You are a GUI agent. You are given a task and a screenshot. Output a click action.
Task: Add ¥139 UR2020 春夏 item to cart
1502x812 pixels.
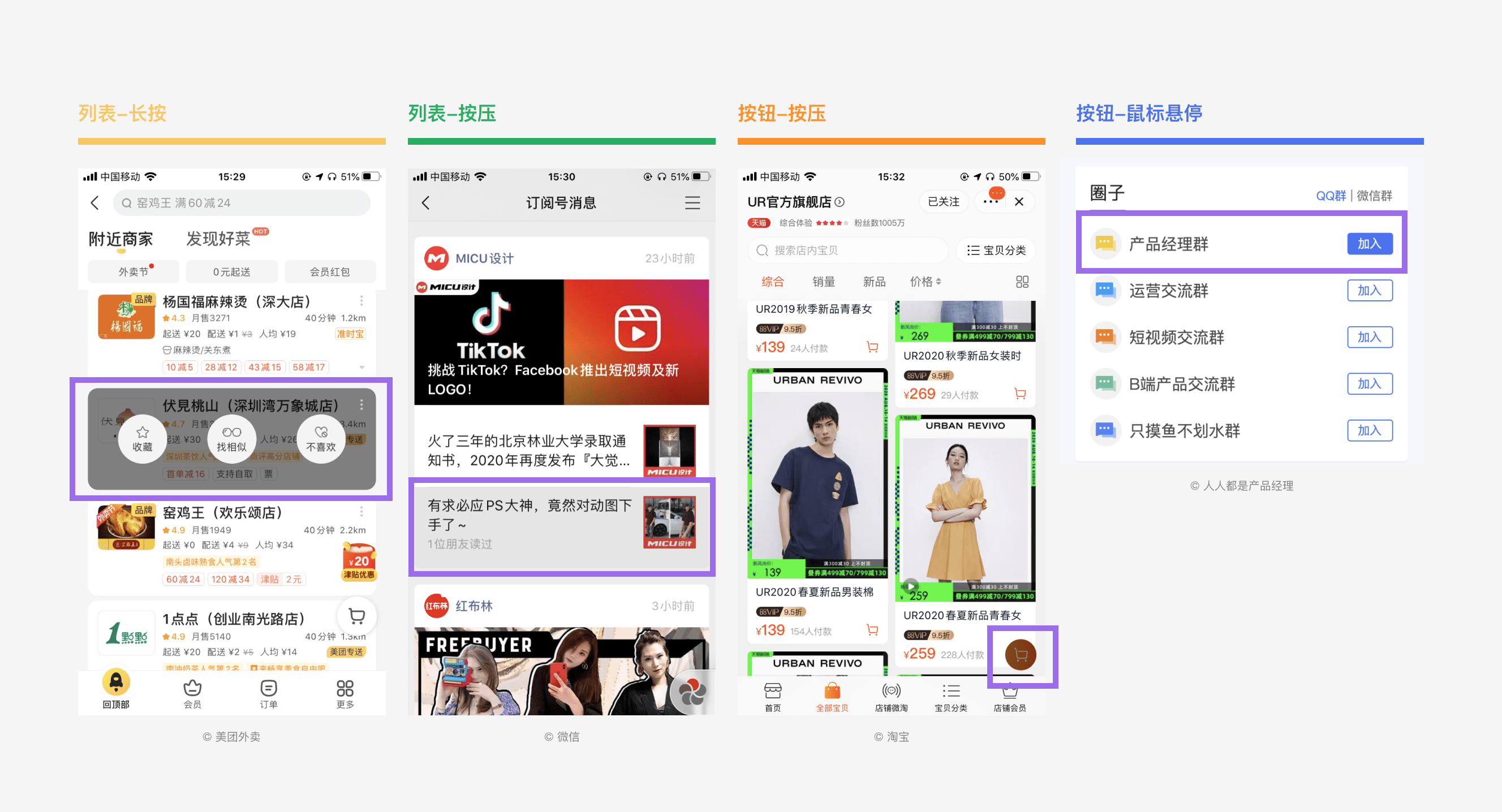click(872, 629)
